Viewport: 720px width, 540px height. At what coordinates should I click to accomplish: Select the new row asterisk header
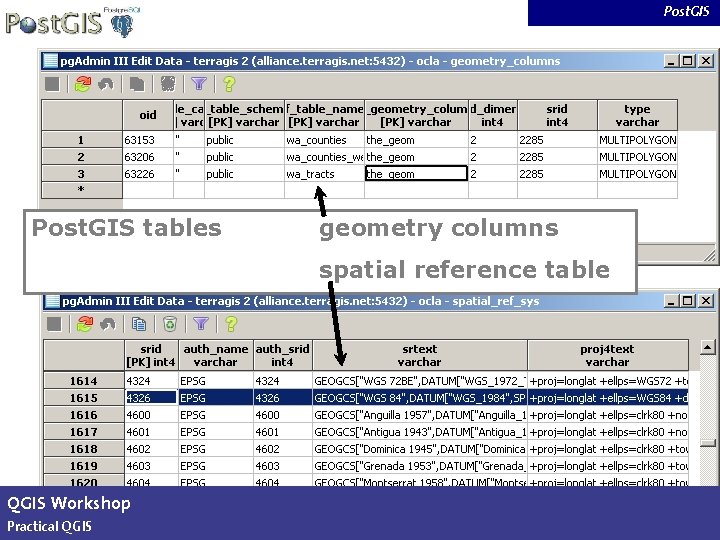(x=81, y=190)
